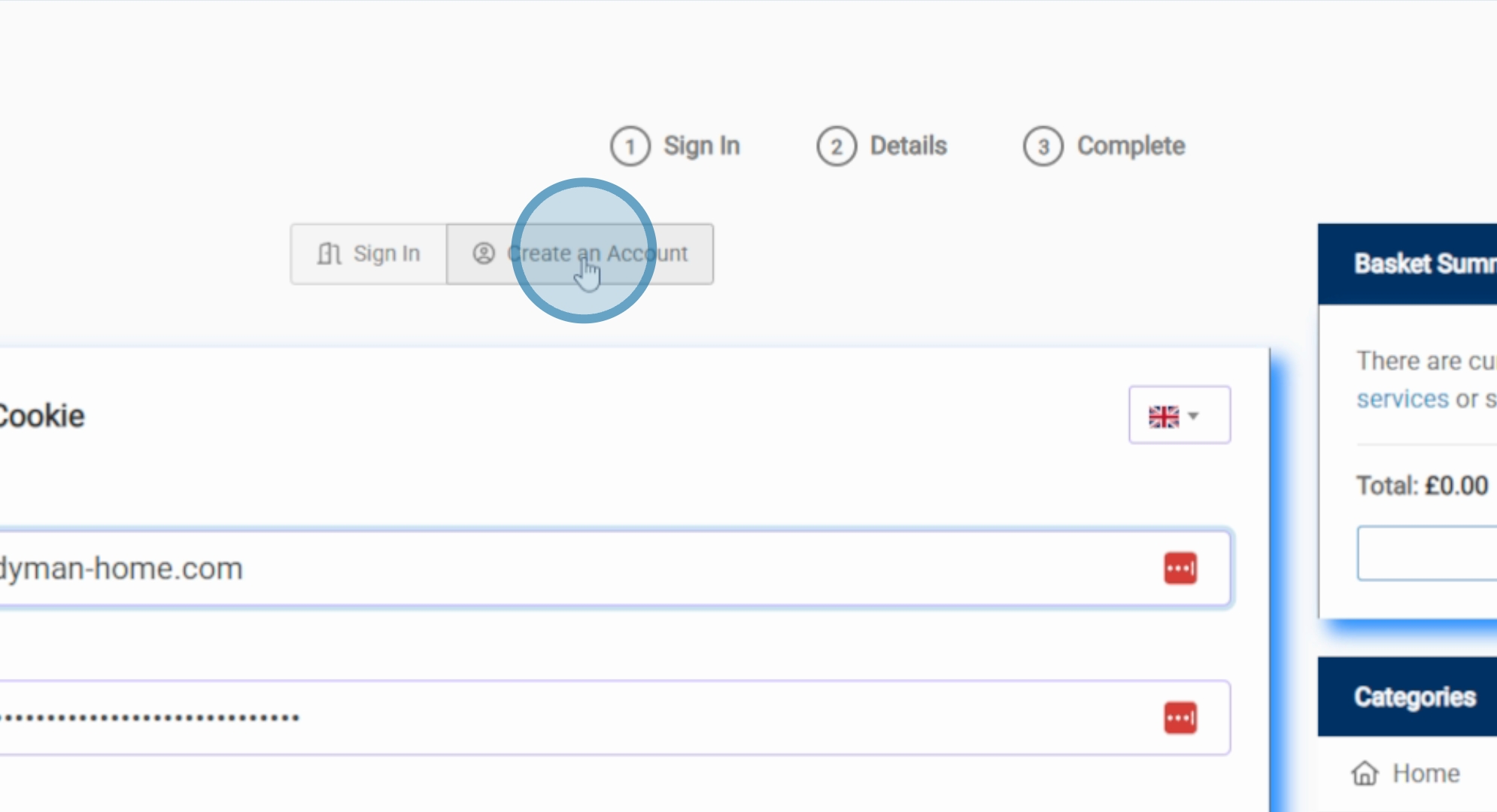Open the language selector dropdown arrow
1497x812 pixels.
[1193, 416]
